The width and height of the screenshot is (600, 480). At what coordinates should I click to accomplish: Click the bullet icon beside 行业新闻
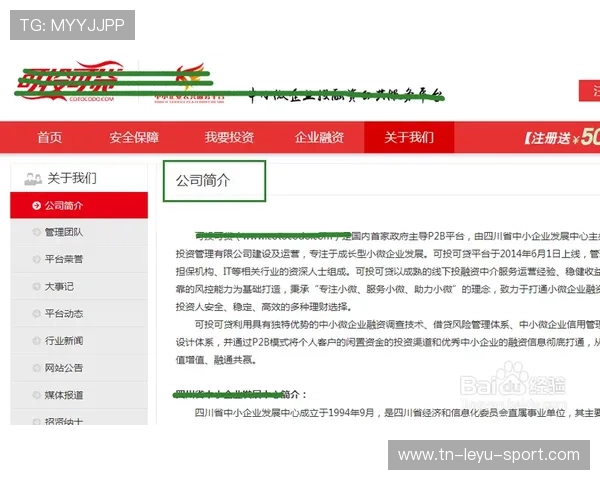click(36, 341)
